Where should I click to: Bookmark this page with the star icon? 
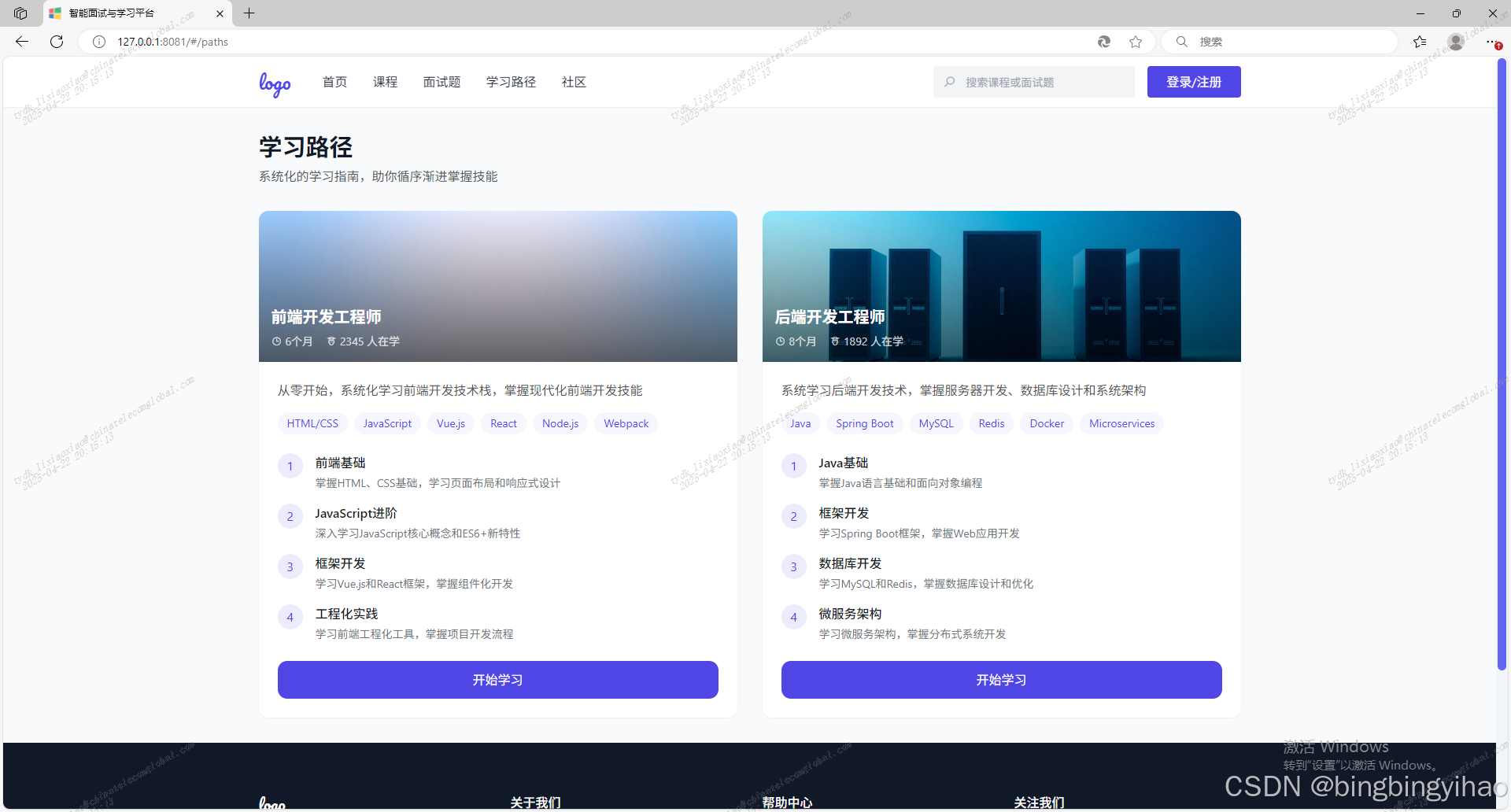1136,42
